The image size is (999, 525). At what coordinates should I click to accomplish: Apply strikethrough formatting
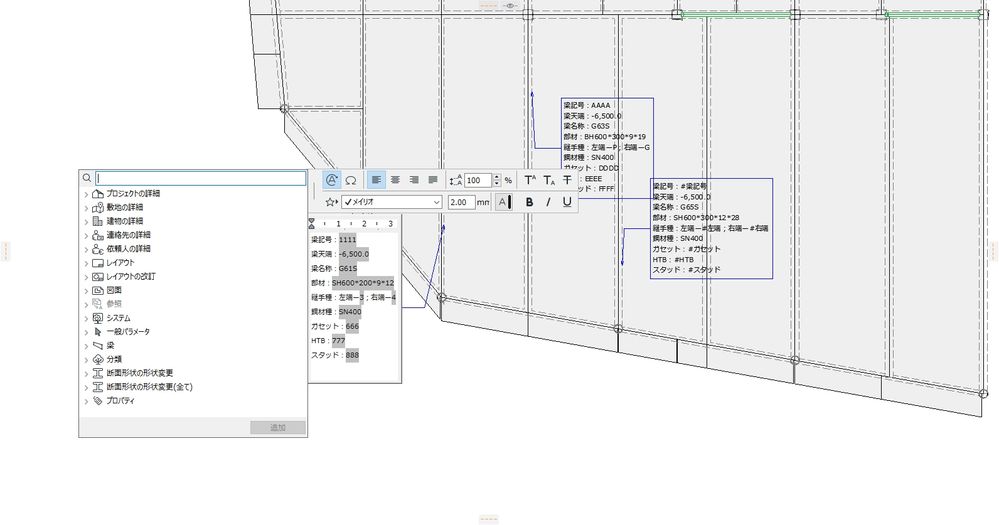[x=567, y=180]
